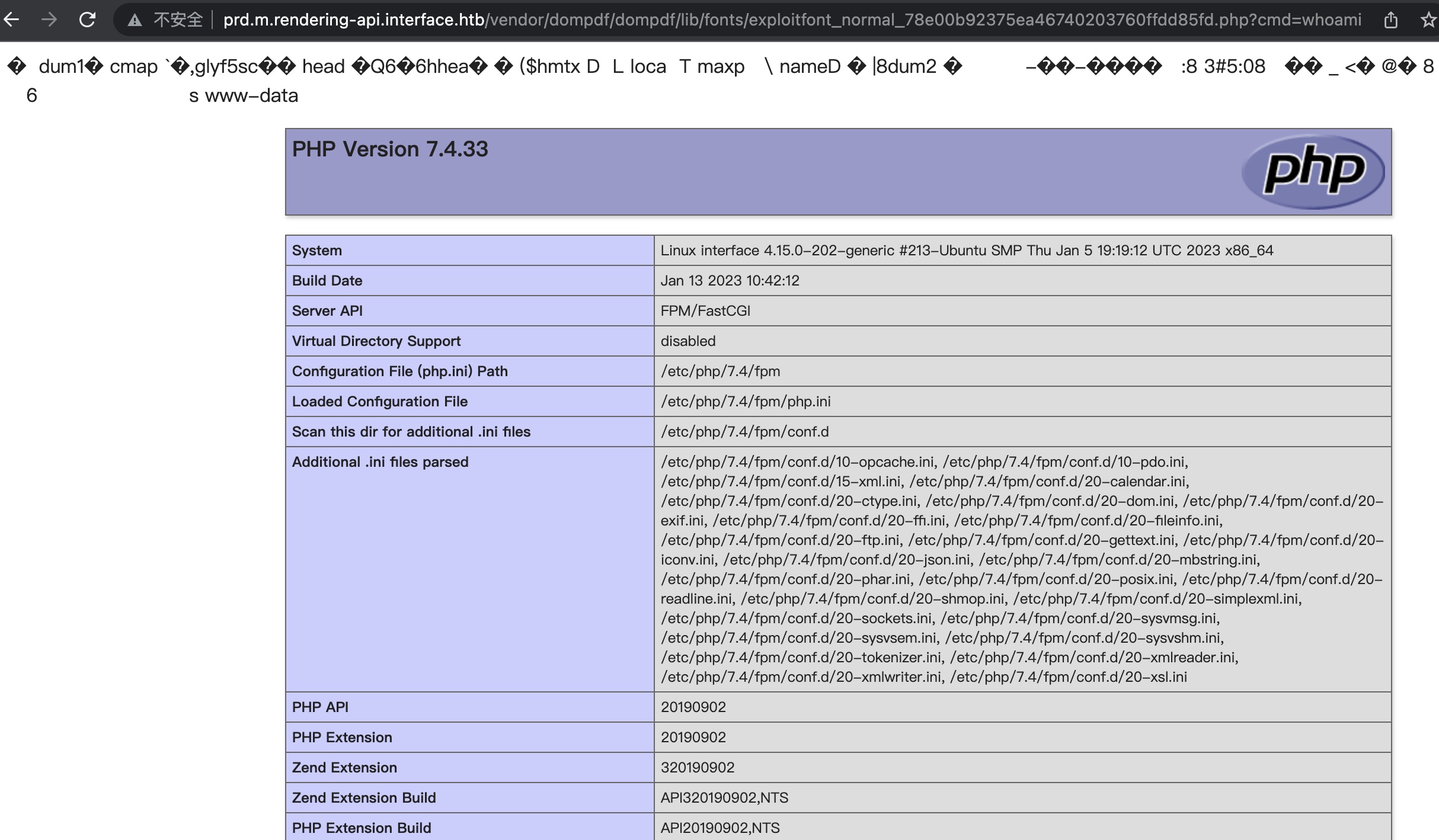
Task: Click the not-secure warning triangle icon
Action: tap(135, 20)
